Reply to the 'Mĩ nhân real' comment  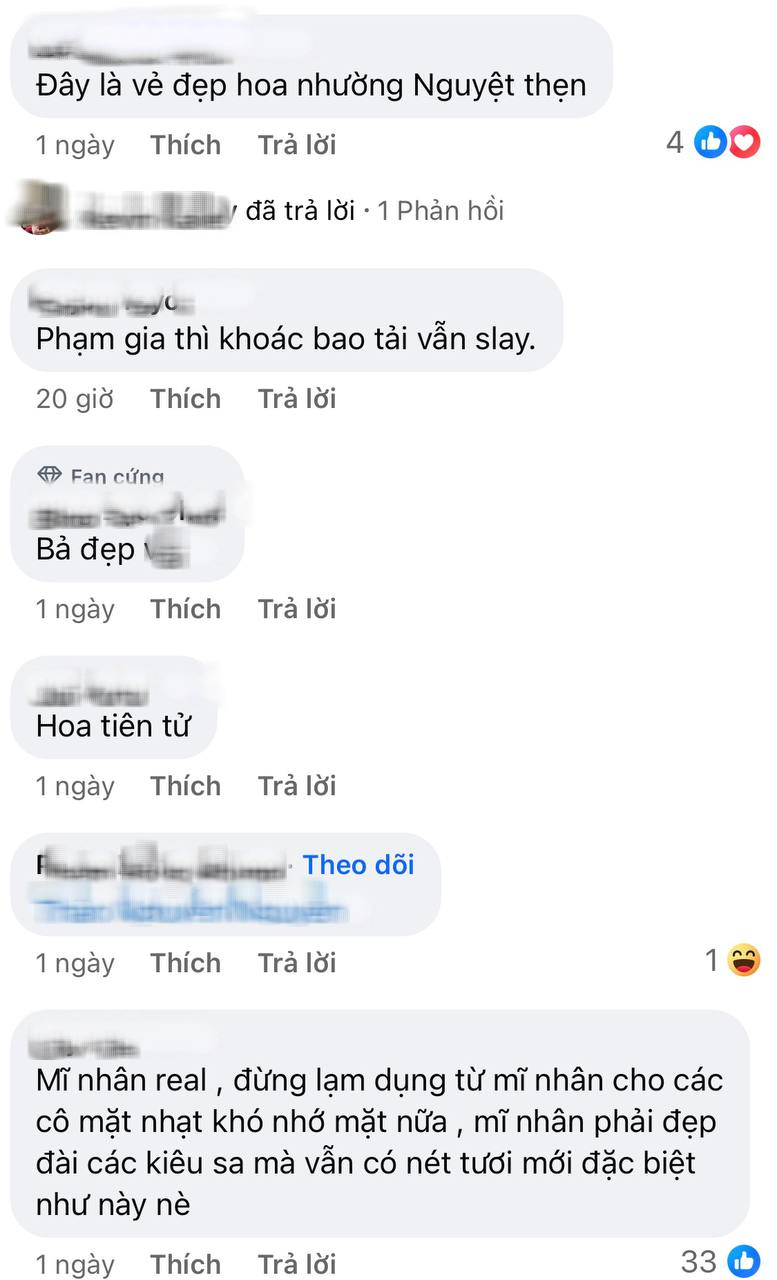click(x=297, y=1263)
